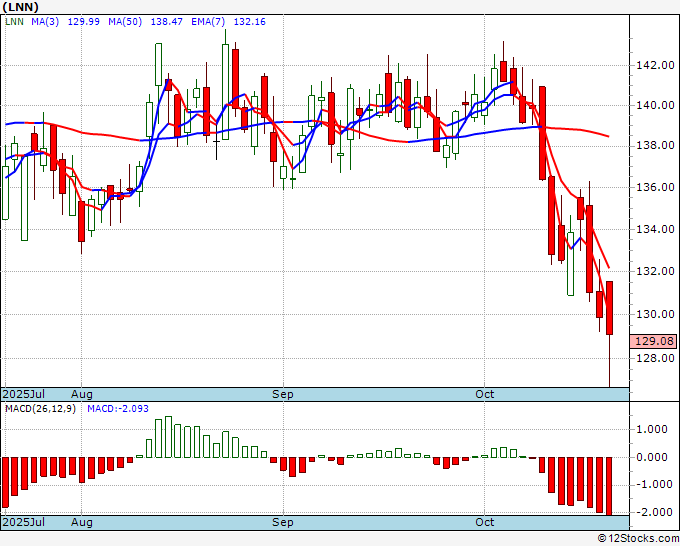Click the Aug label on MACD axis

82,522
